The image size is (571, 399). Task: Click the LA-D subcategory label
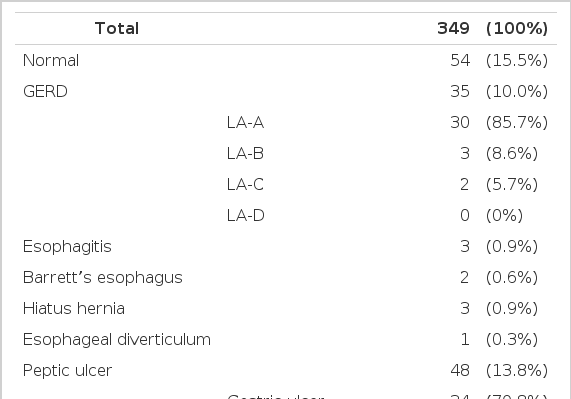[245, 215]
